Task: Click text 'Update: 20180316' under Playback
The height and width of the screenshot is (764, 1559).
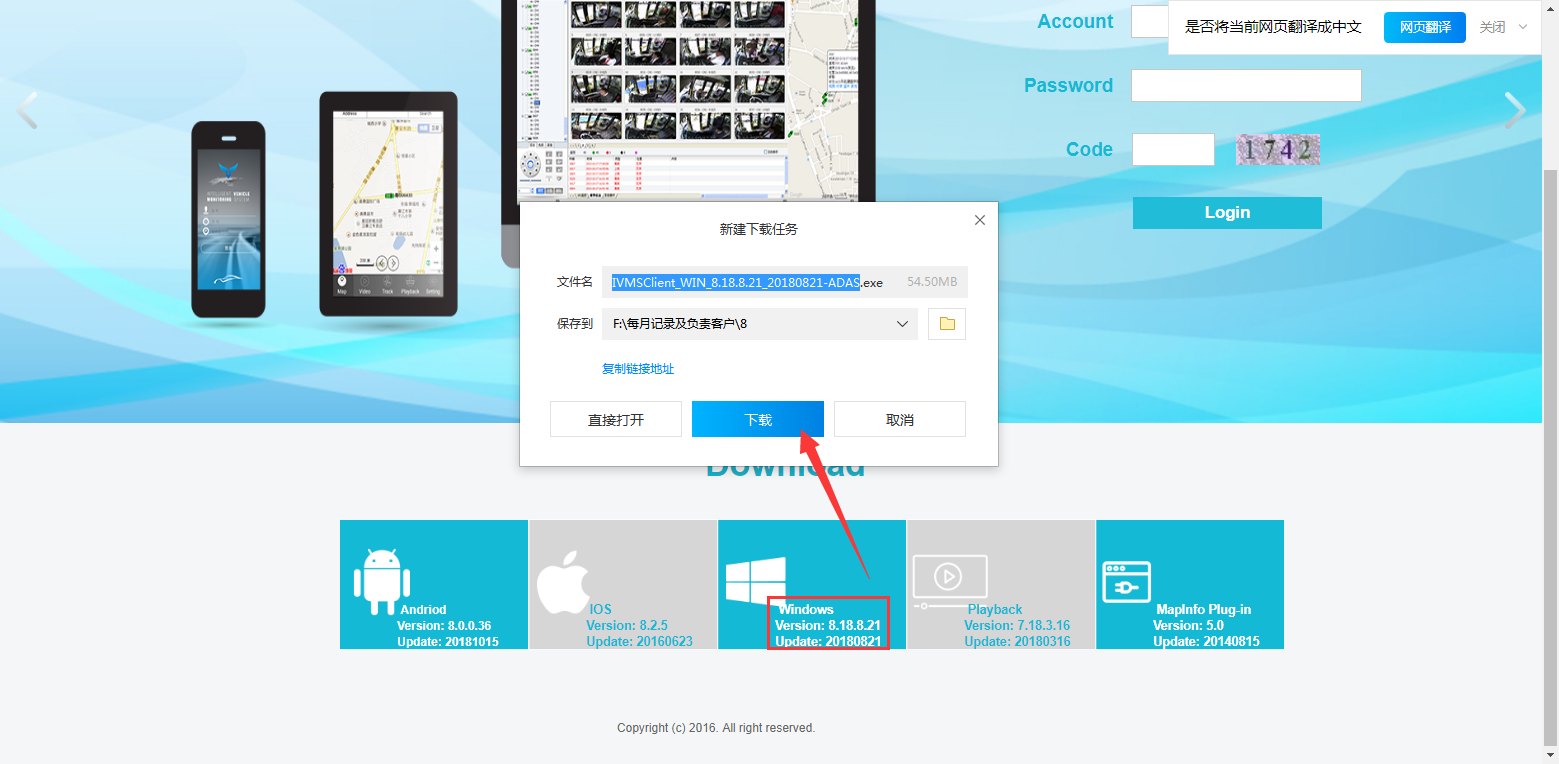Action: [1017, 641]
